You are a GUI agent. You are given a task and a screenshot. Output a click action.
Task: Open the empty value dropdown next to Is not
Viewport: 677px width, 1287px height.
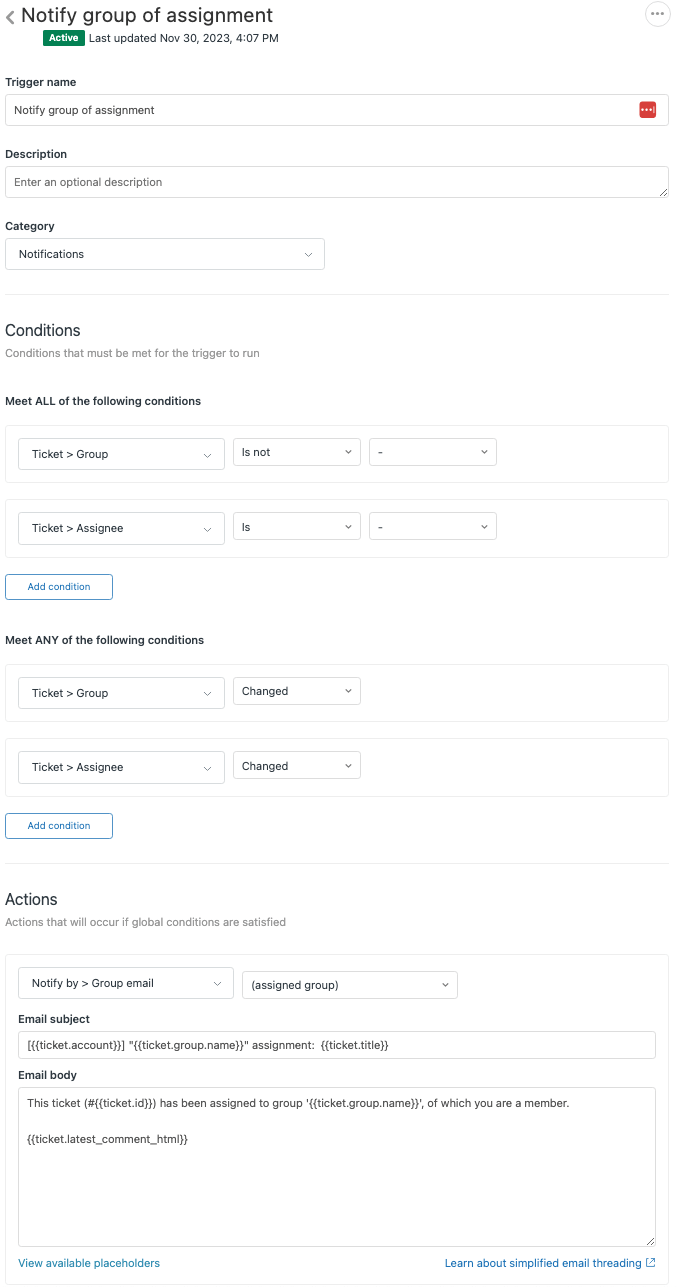(x=432, y=452)
